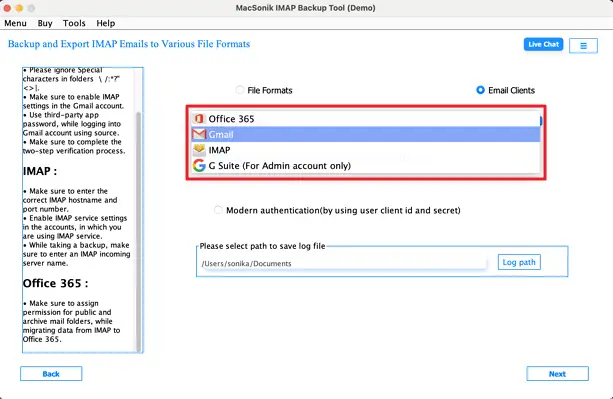The height and width of the screenshot is (399, 613).
Task: Click the IMAP mailbox icon
Action: coord(199,150)
